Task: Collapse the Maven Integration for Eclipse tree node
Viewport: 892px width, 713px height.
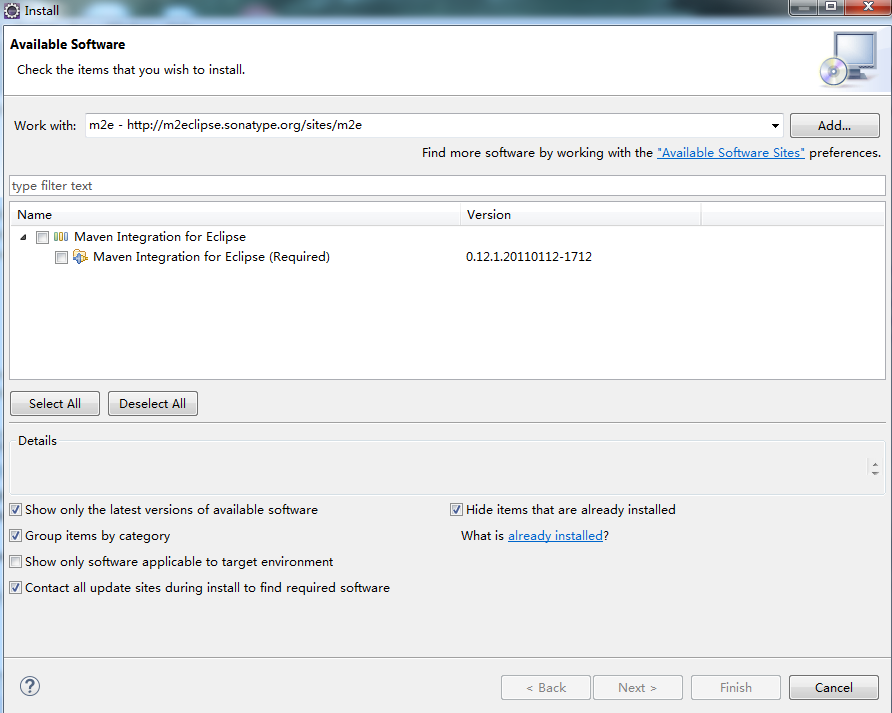Action: (x=23, y=237)
